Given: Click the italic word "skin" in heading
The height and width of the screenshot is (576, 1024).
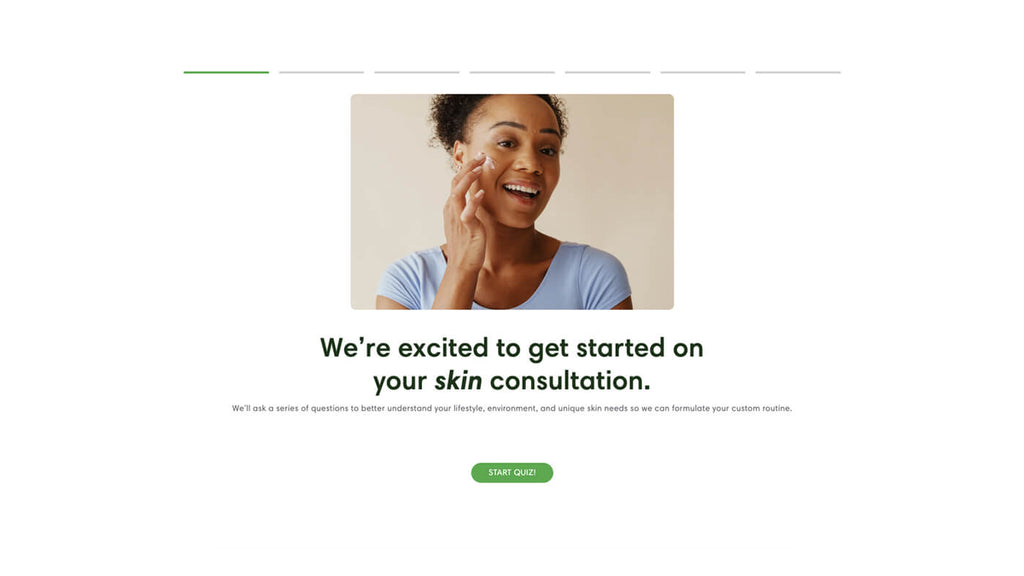Looking at the screenshot, I should click(x=458, y=381).
